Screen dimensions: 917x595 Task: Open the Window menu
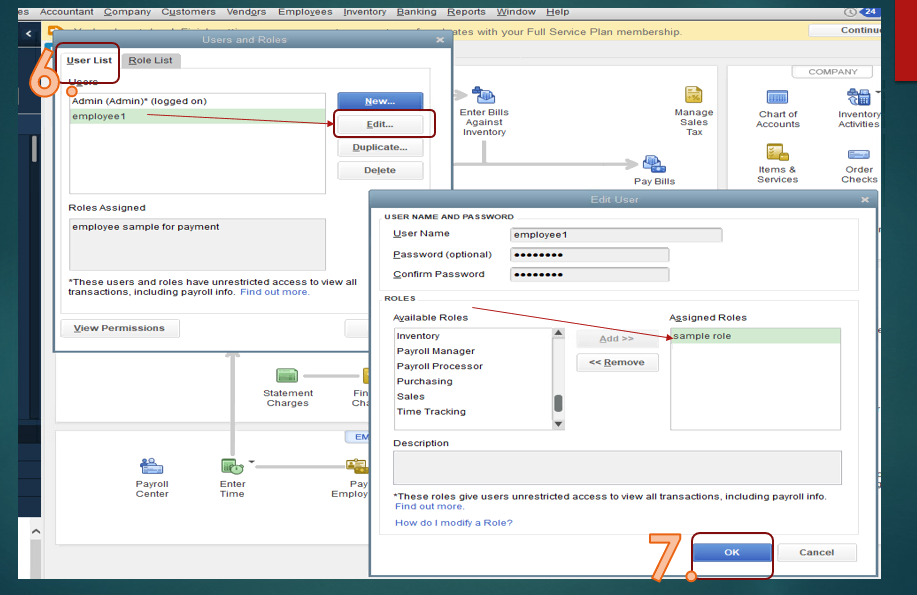point(516,12)
